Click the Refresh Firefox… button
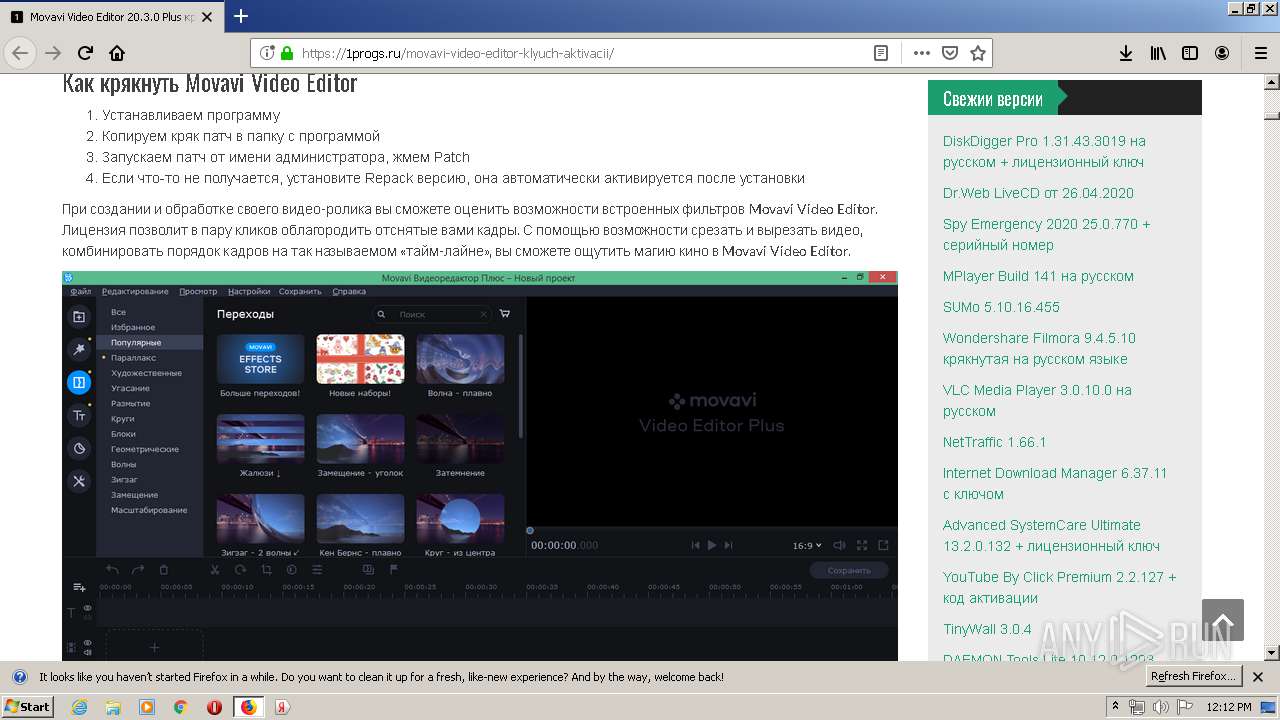Viewport: 1280px width, 720px height. (x=1193, y=676)
